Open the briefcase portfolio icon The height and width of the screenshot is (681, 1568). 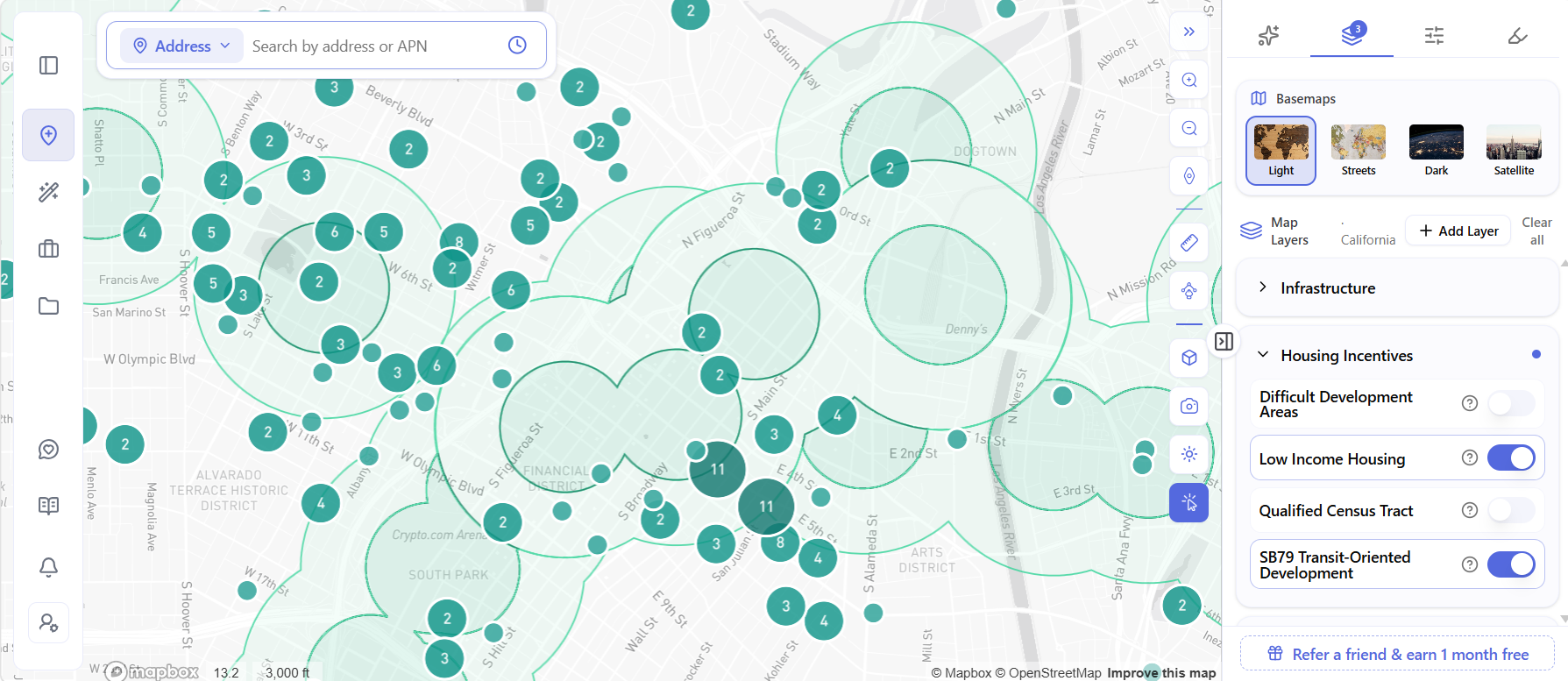pos(49,249)
